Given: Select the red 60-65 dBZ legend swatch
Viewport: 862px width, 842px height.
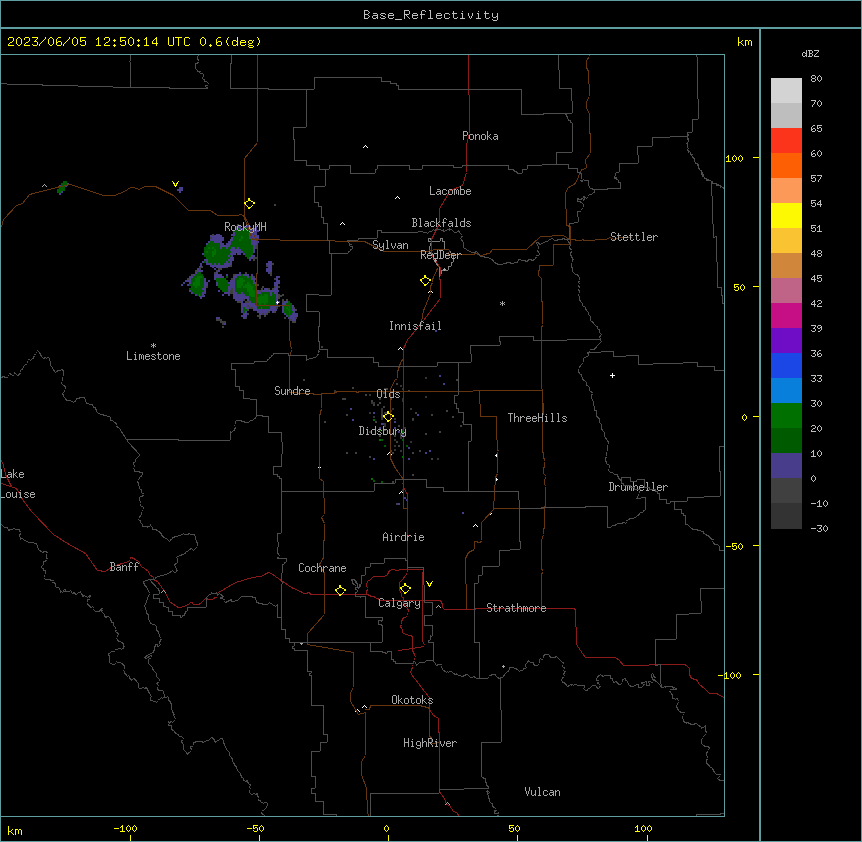Looking at the screenshot, I should click(x=786, y=140).
